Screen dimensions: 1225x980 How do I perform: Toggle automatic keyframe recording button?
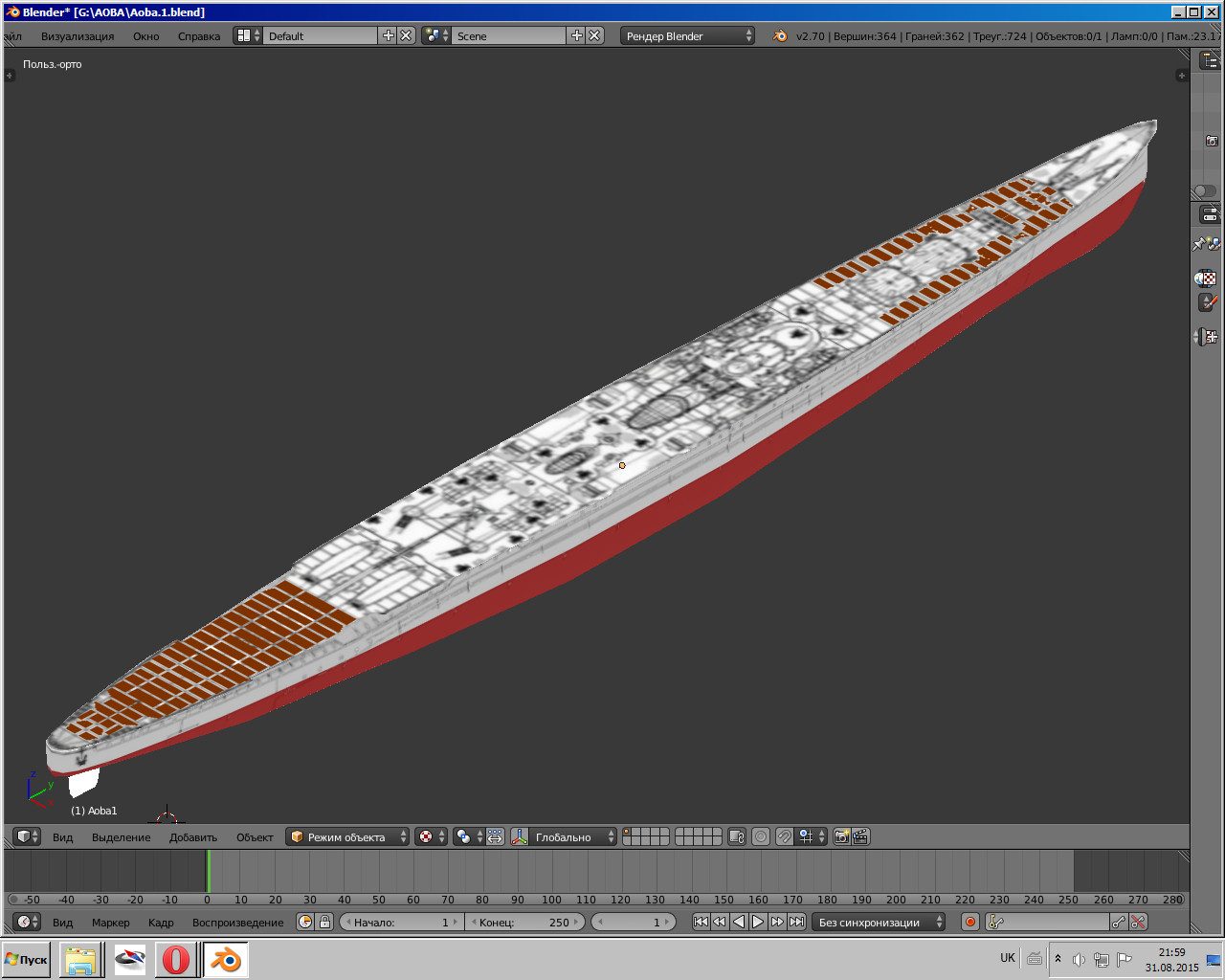click(969, 923)
